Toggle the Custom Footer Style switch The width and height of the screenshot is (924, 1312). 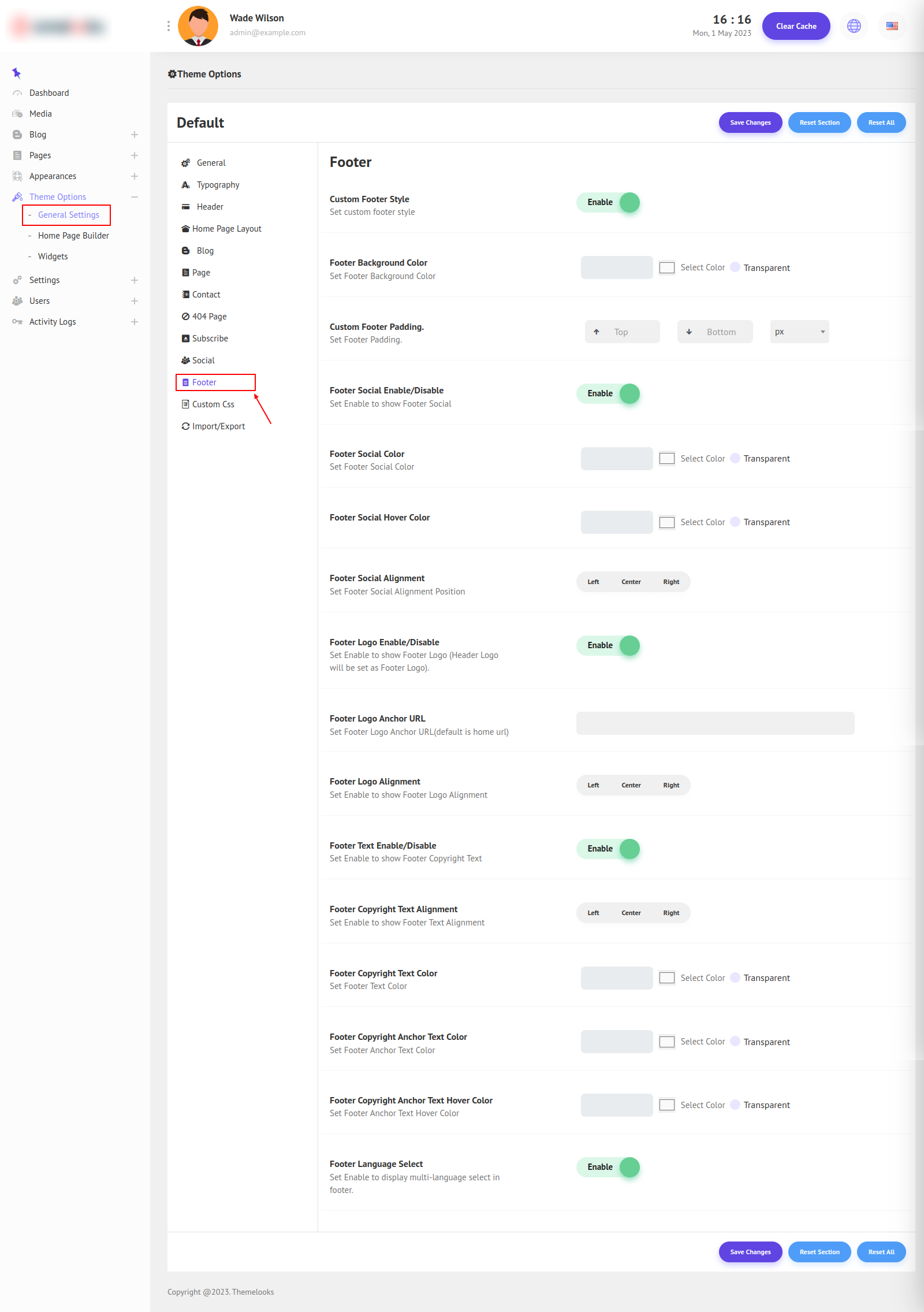[609, 202]
